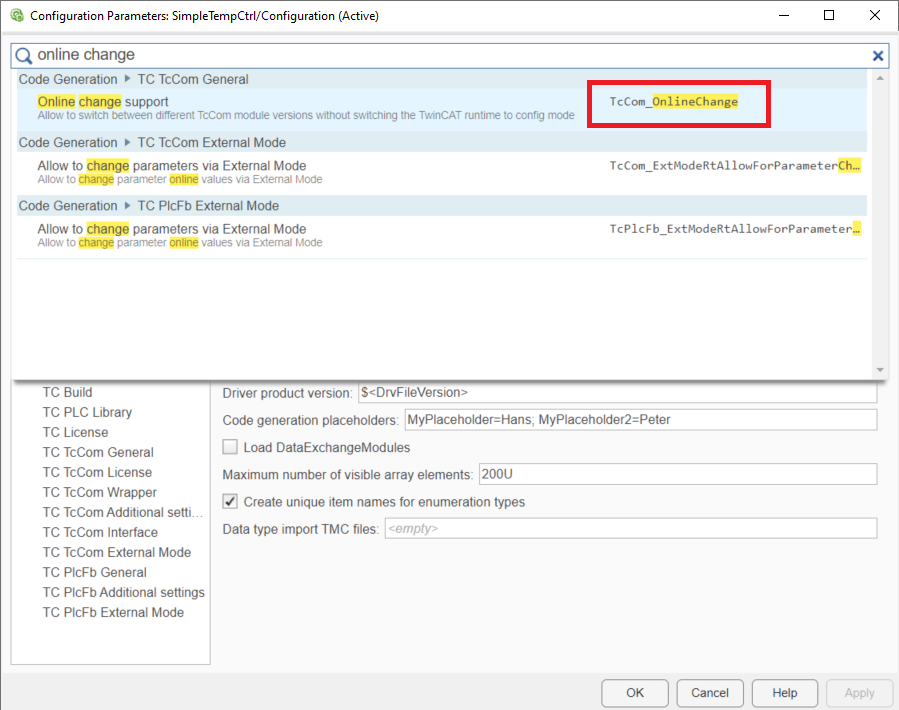Screen dimensions: 899x710
Task: Clear the search field with X icon
Action: coord(878,56)
